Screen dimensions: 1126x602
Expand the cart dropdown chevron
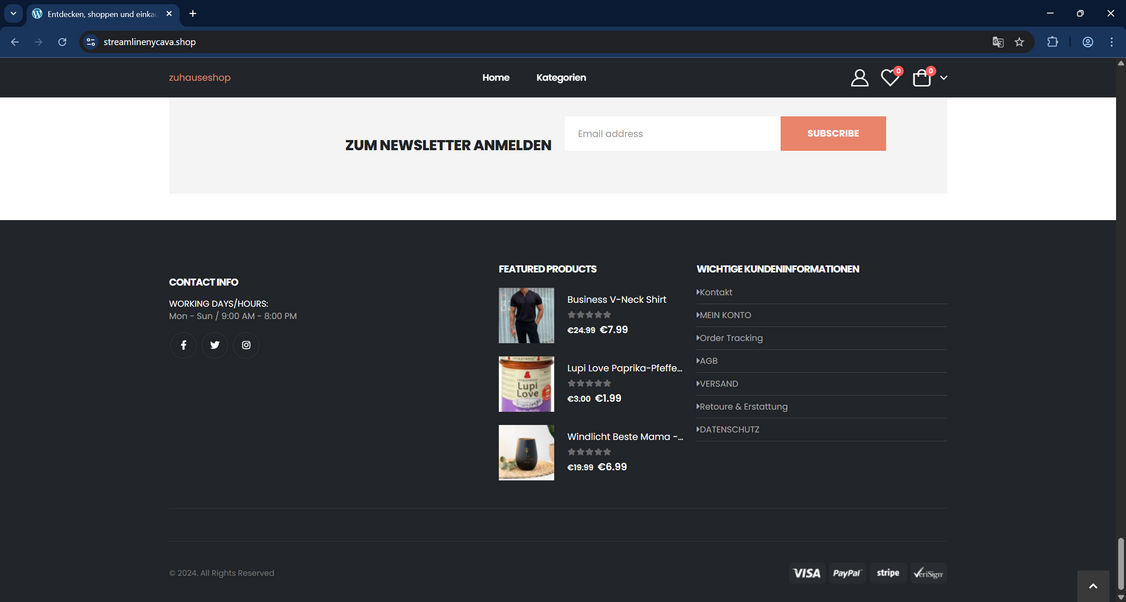point(943,78)
